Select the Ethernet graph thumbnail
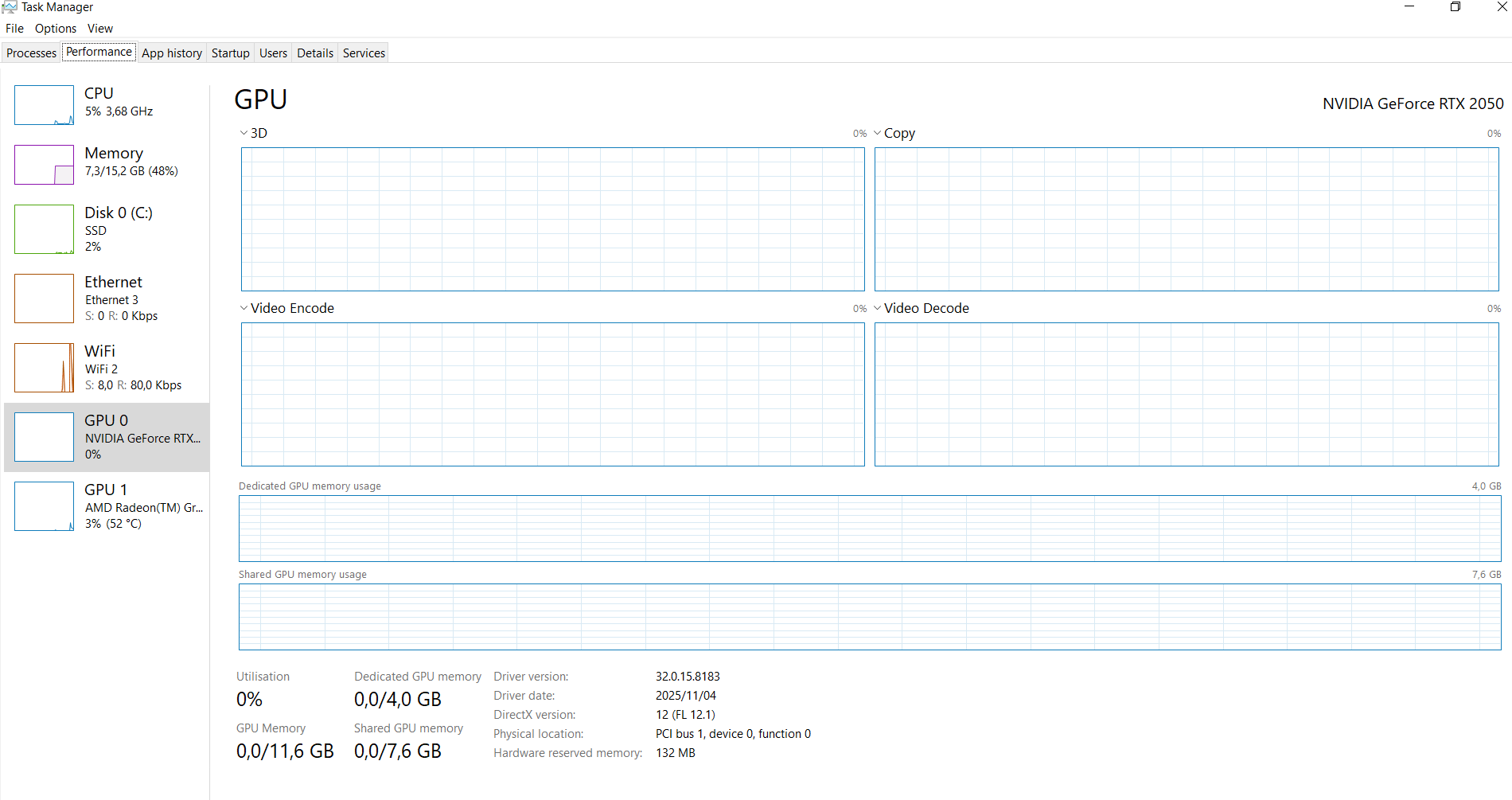 tap(44, 299)
